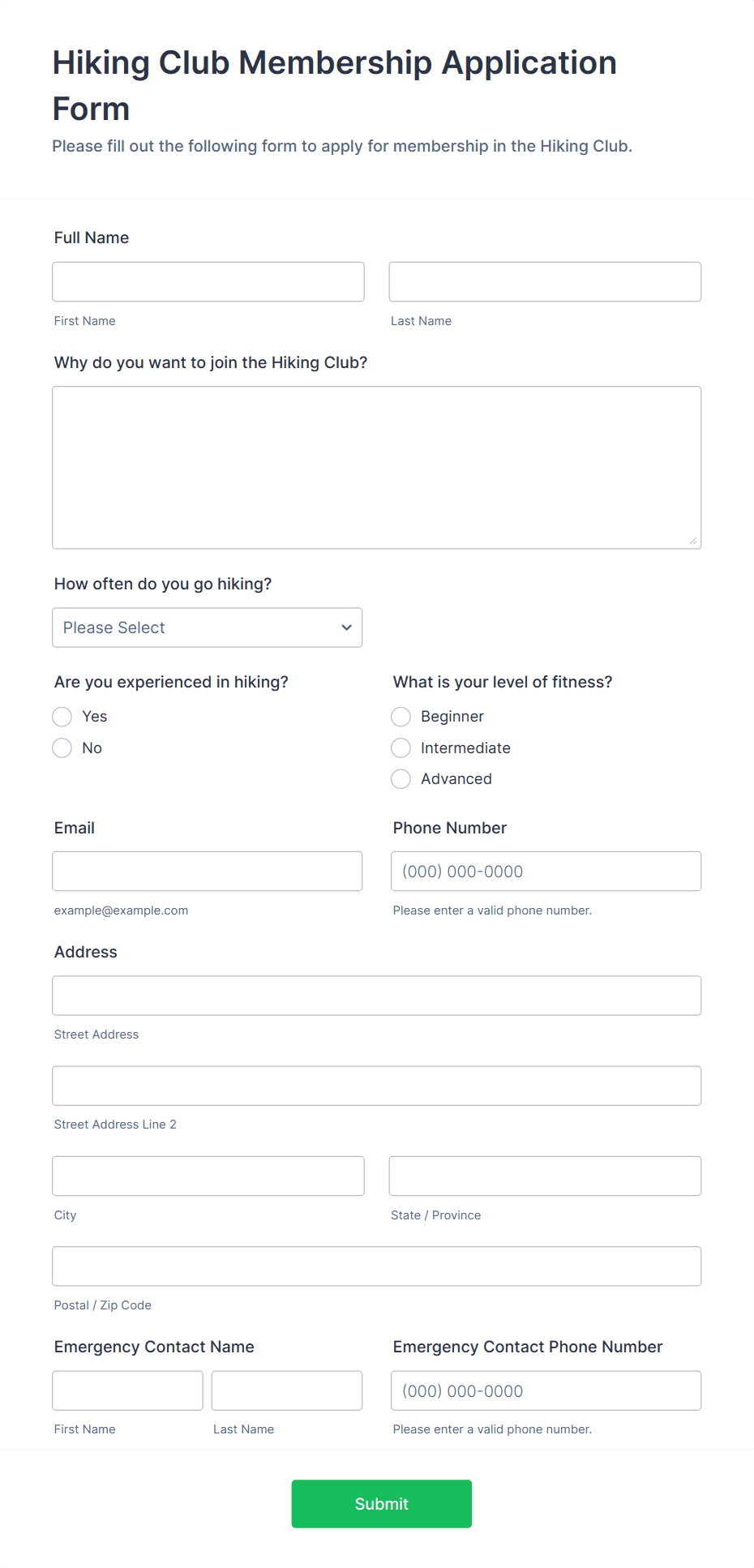Click the Street Address Line 2 field
Viewport: 754px width, 1568px height.
tap(376, 1085)
